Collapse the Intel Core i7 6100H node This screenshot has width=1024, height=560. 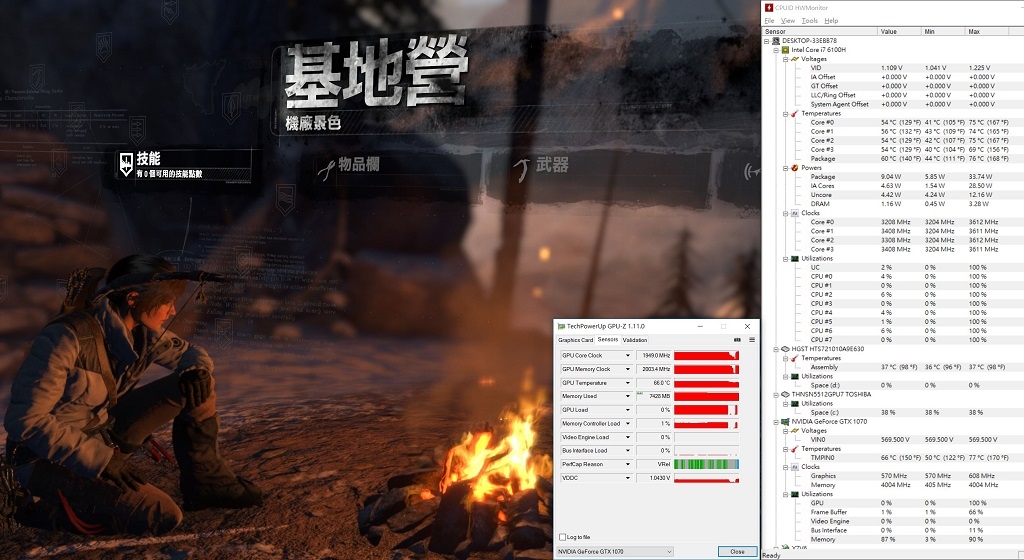776,50
